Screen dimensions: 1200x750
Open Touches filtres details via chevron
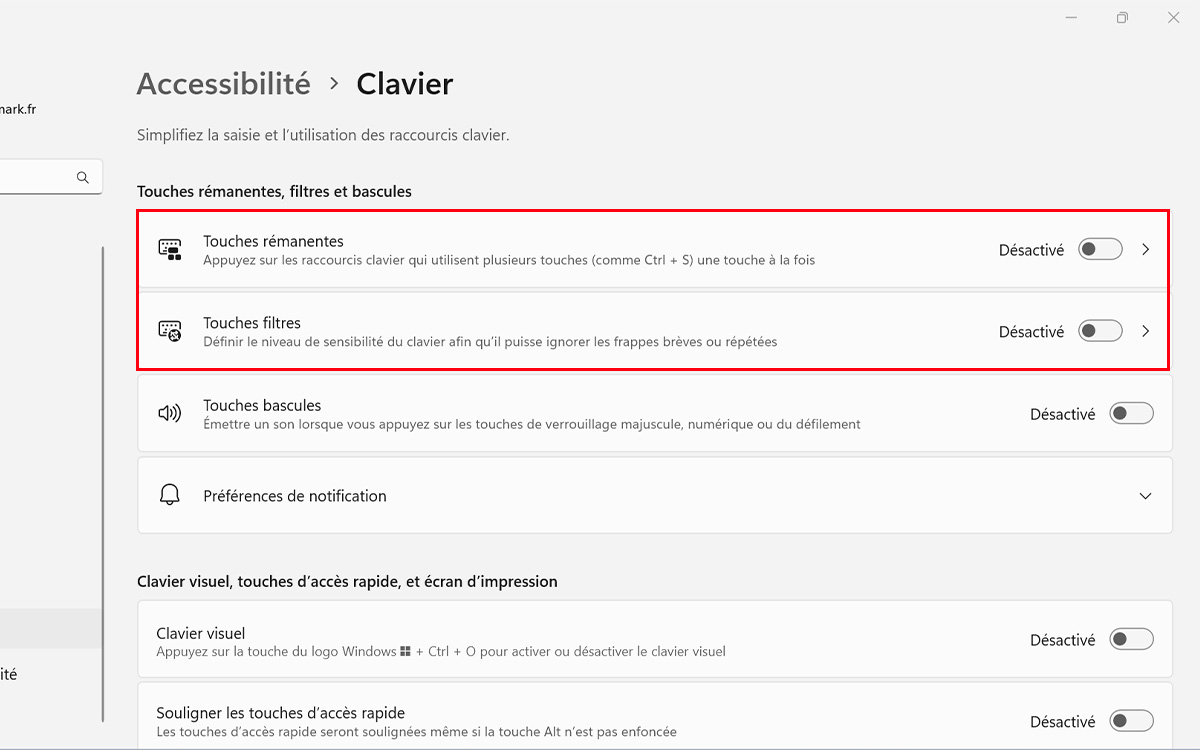pos(1146,331)
